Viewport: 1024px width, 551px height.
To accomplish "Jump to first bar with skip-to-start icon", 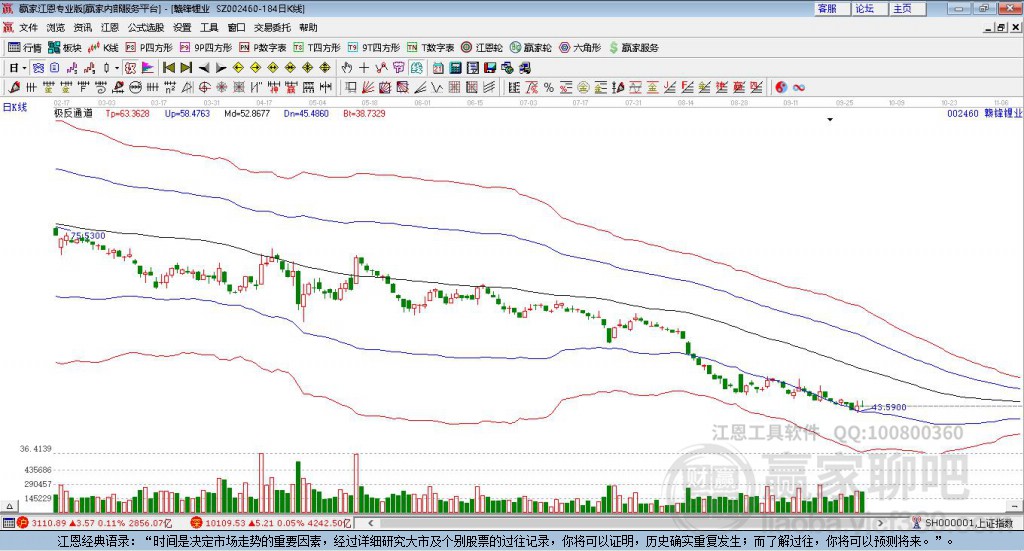I will [168, 68].
